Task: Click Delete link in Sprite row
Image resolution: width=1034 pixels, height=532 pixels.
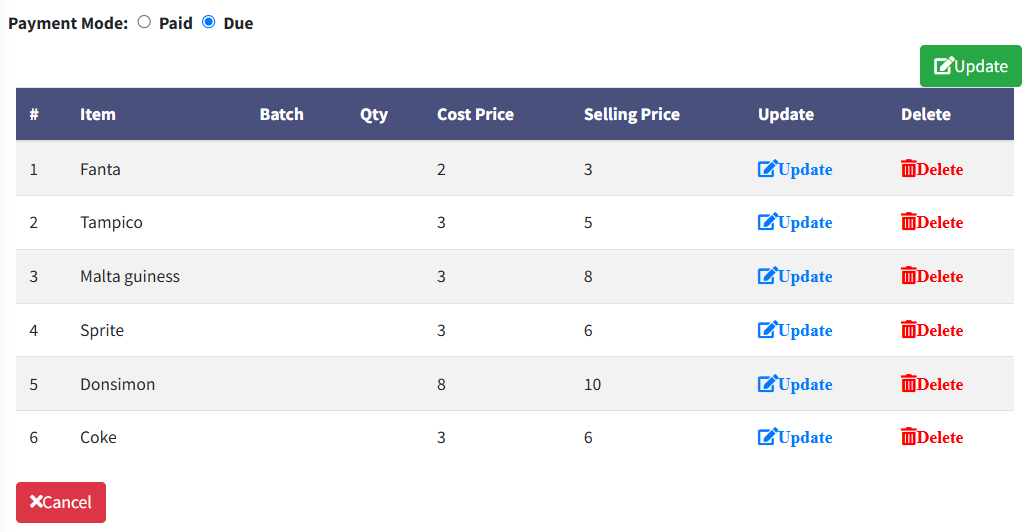Action: point(932,330)
